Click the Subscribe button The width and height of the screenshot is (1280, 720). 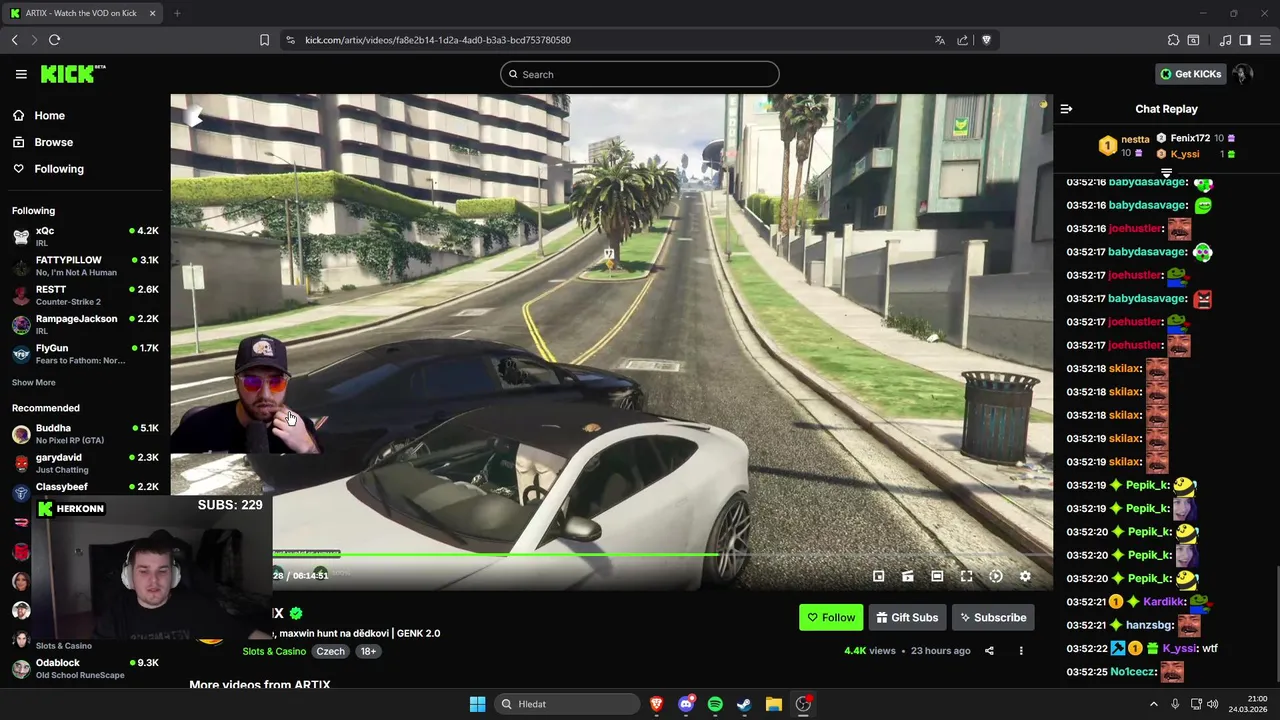point(993,617)
